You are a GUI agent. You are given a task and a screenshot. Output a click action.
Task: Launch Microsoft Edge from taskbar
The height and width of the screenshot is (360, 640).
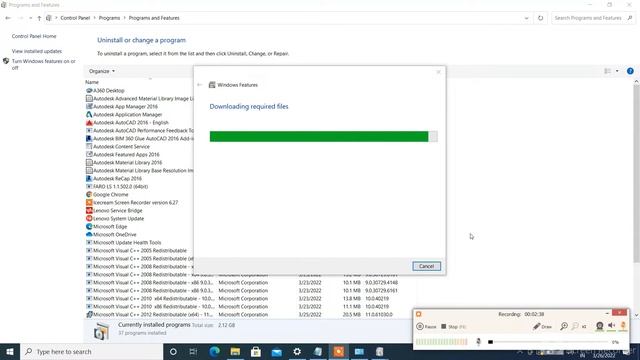pyautogui.click(x=214, y=351)
